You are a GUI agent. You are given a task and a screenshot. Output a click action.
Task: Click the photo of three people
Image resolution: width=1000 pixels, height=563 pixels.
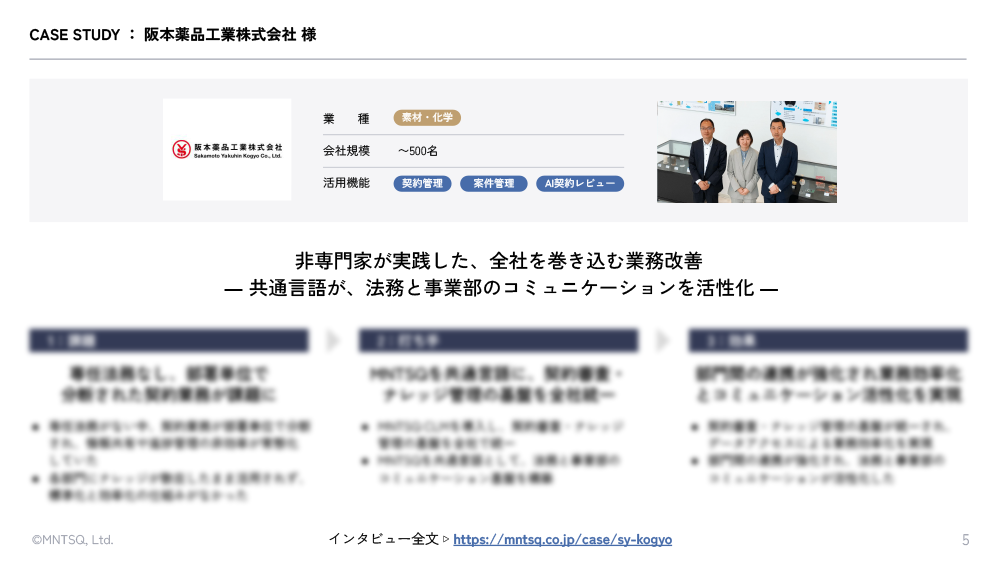pyautogui.click(x=747, y=152)
